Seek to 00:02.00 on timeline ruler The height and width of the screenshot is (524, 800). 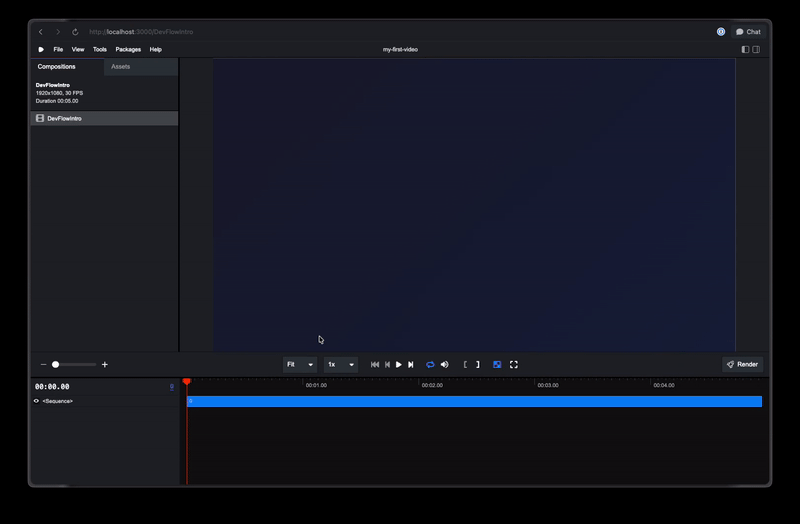click(x=432, y=385)
